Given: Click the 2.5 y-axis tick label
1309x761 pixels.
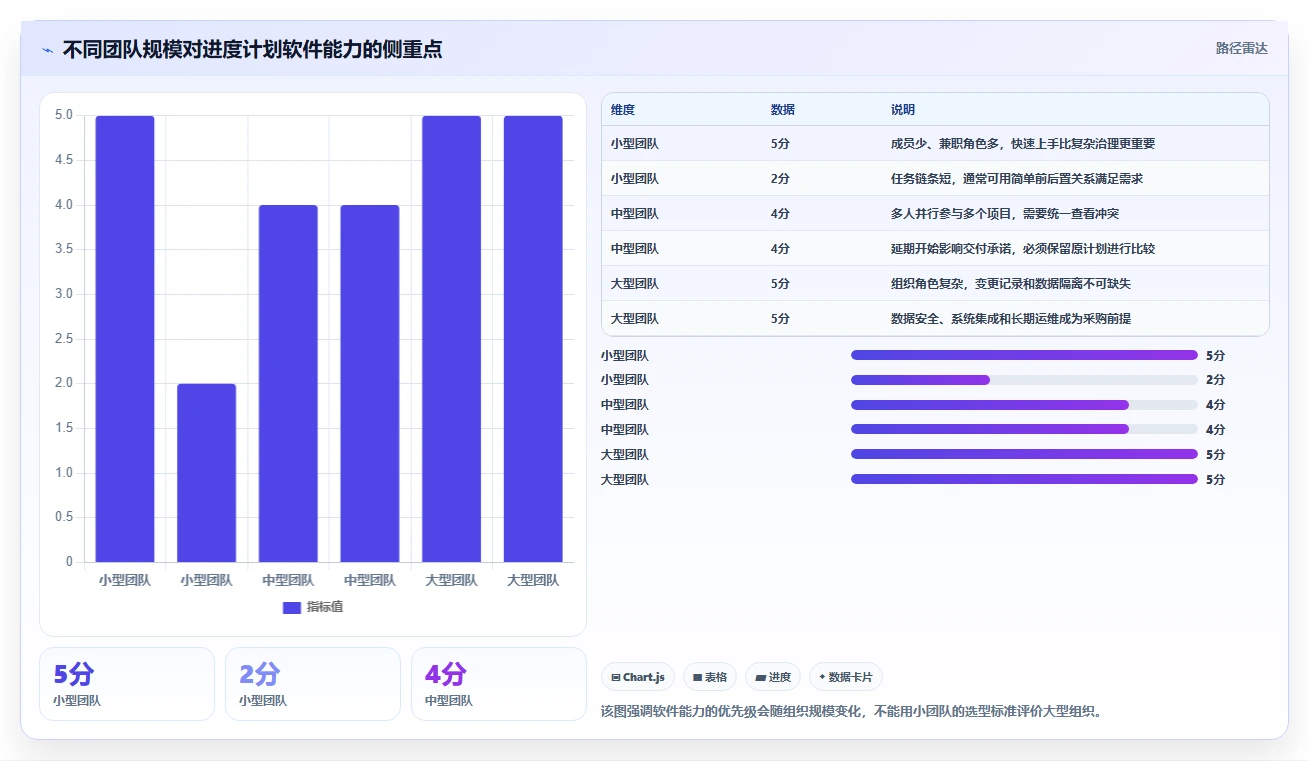Looking at the screenshot, I should click(x=63, y=339).
